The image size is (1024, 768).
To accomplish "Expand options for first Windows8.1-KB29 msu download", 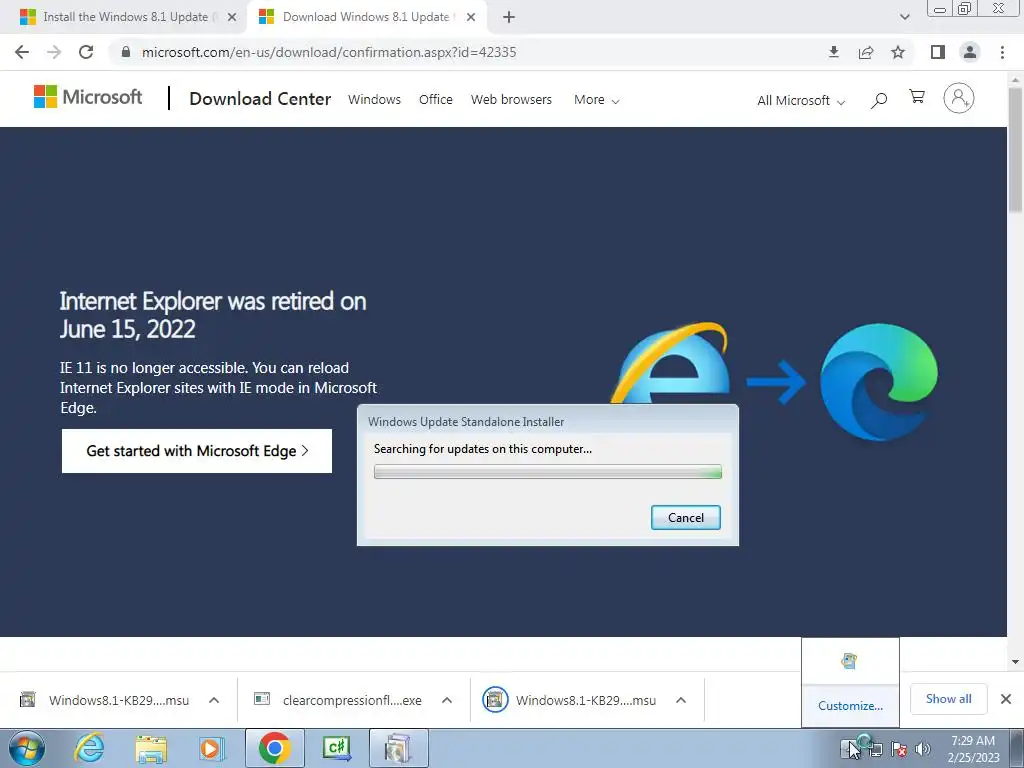I will point(214,700).
